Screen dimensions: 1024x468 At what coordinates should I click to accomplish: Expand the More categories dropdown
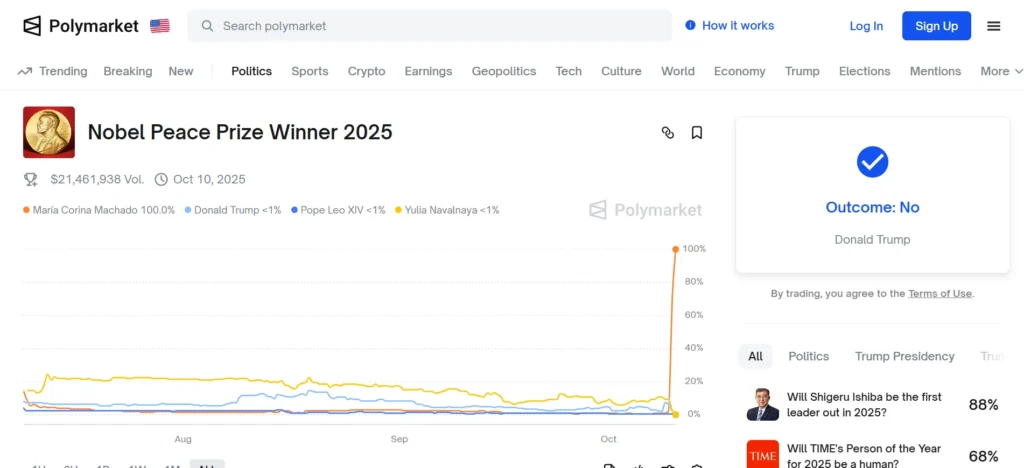coord(1001,71)
